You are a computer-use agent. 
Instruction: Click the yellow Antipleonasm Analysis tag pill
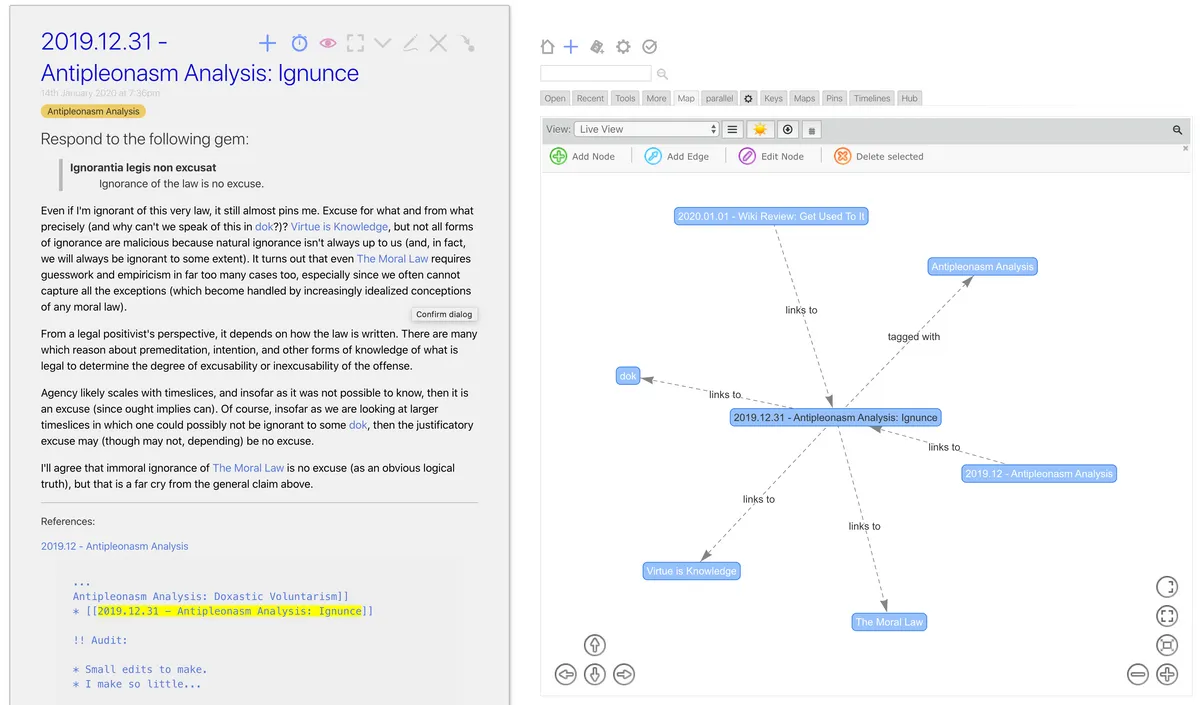(93, 112)
